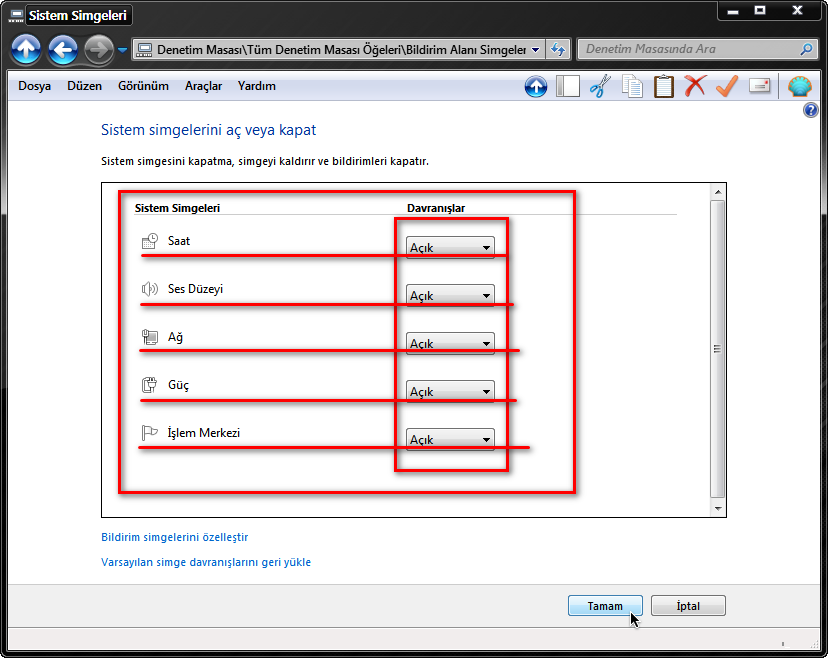Open help via the question mark icon
Viewport: 828px width, 658px height.
(x=811, y=110)
